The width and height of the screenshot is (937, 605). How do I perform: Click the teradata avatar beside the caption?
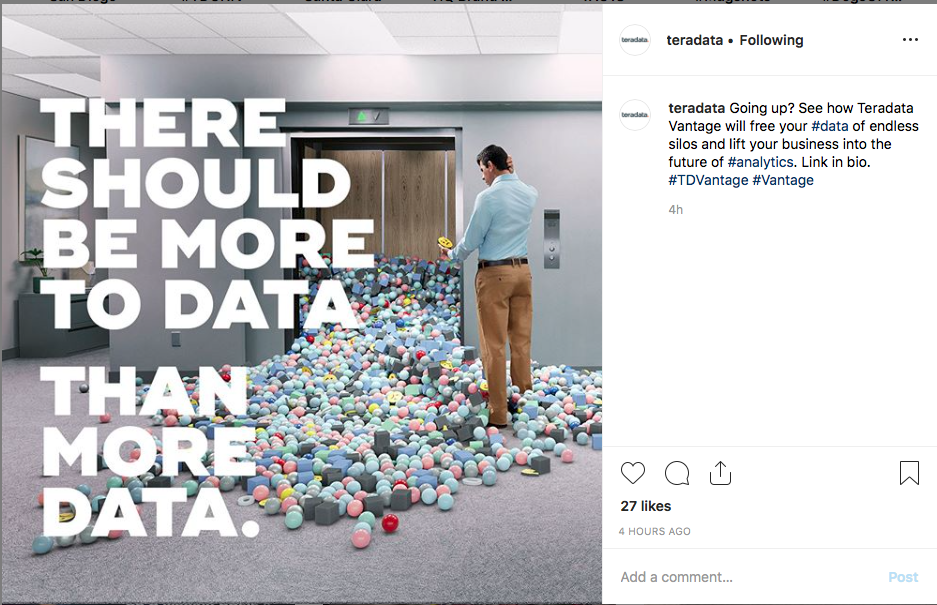point(635,115)
